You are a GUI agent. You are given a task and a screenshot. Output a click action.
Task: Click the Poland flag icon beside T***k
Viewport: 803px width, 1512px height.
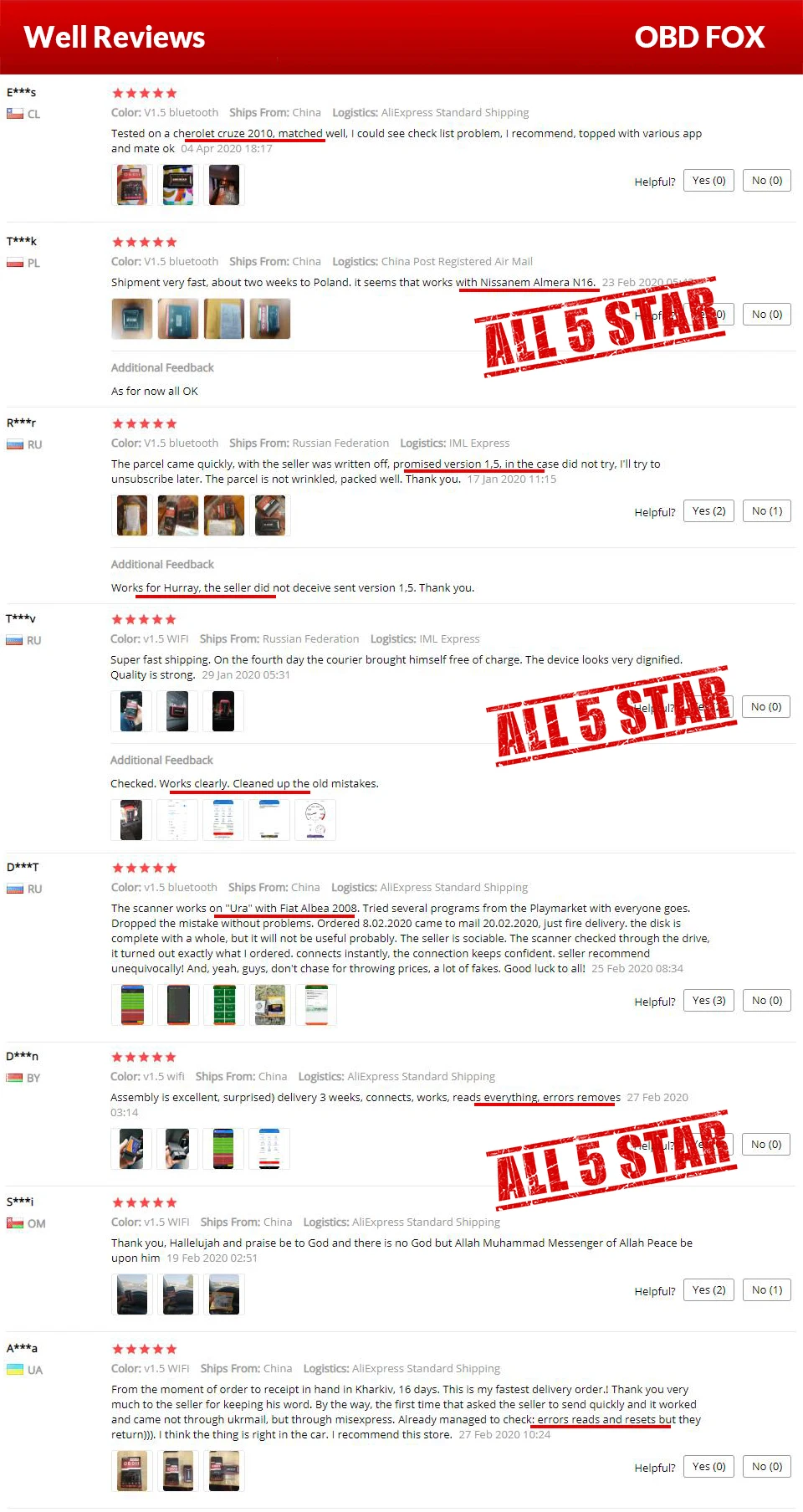[14, 263]
